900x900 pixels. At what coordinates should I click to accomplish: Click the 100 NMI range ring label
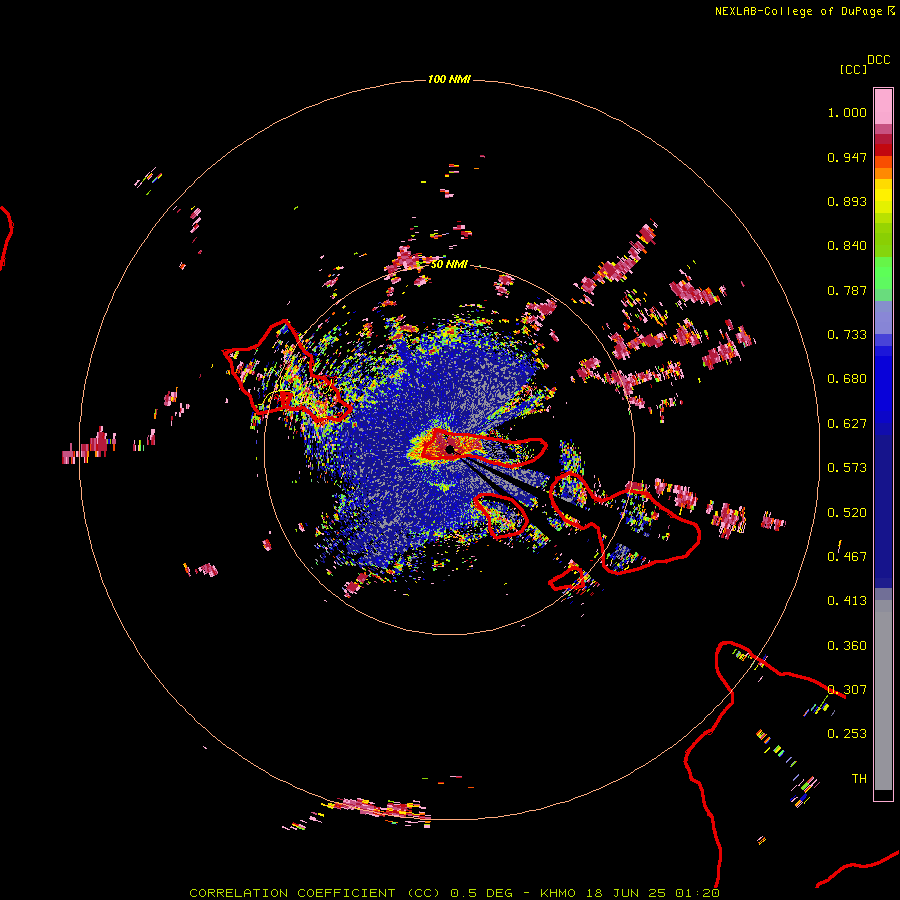click(x=449, y=79)
